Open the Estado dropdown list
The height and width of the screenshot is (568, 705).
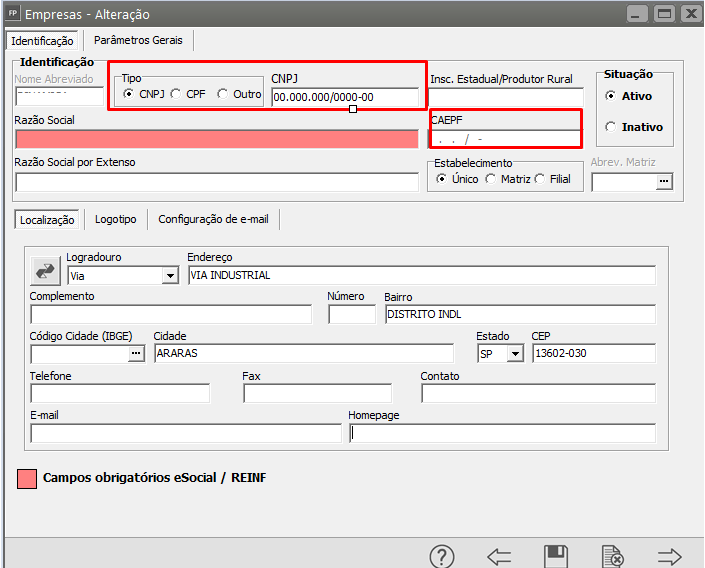[516, 354]
